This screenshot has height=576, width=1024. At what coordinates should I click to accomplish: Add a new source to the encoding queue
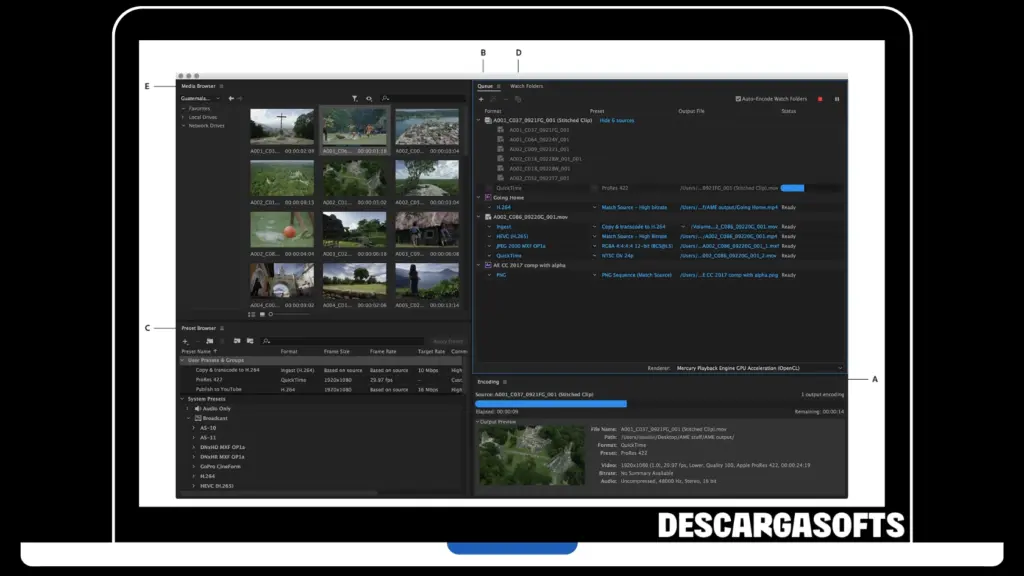point(481,99)
